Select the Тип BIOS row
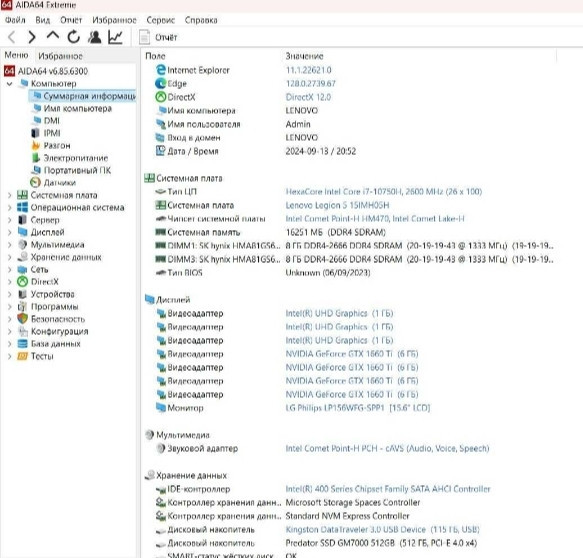 pos(350,273)
